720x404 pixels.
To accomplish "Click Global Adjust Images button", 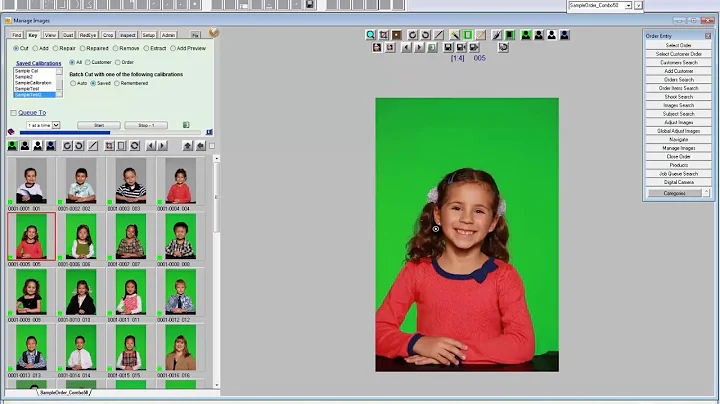I will (x=678, y=131).
